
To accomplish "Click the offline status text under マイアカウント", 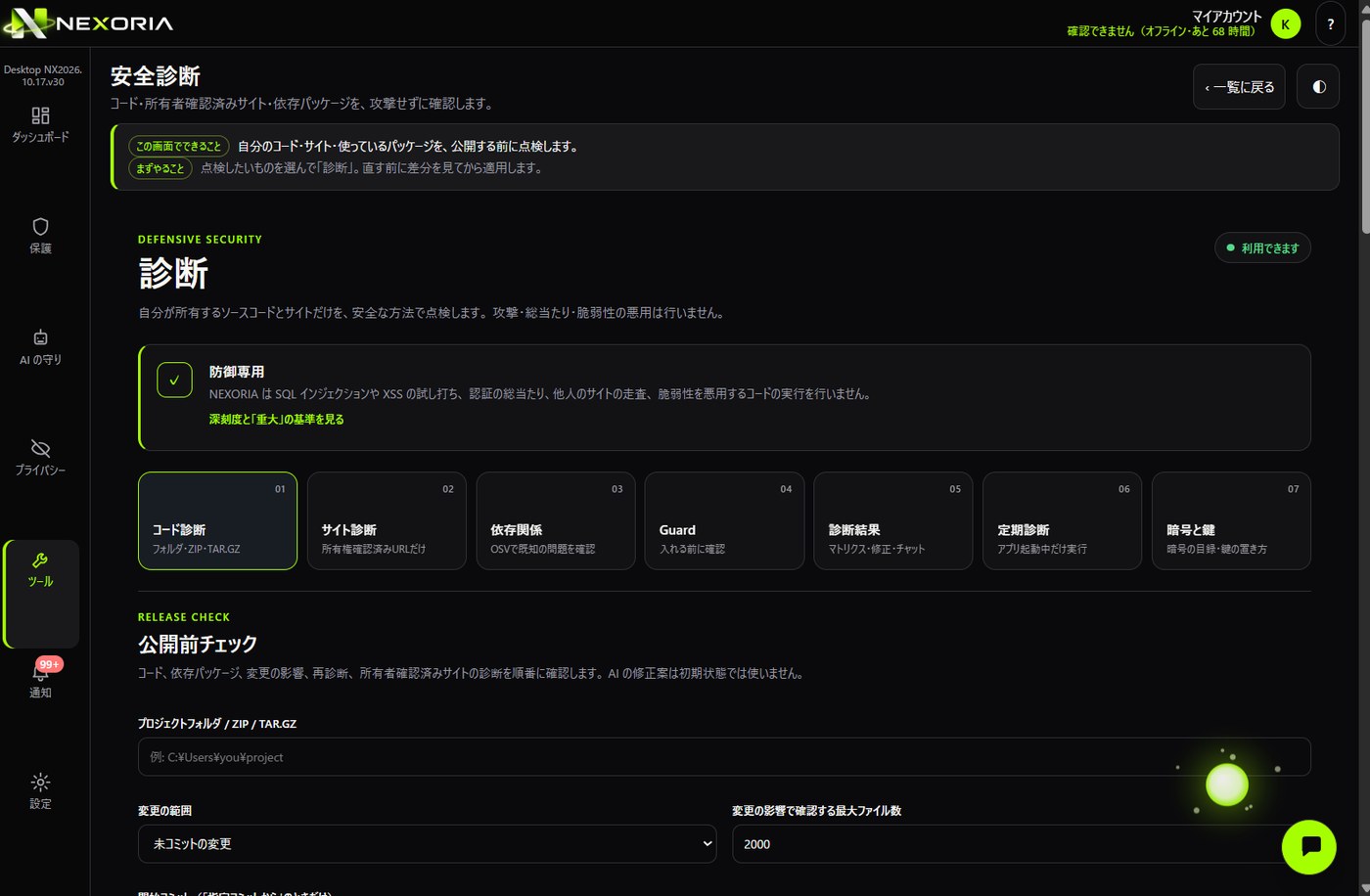I will click(x=1161, y=31).
